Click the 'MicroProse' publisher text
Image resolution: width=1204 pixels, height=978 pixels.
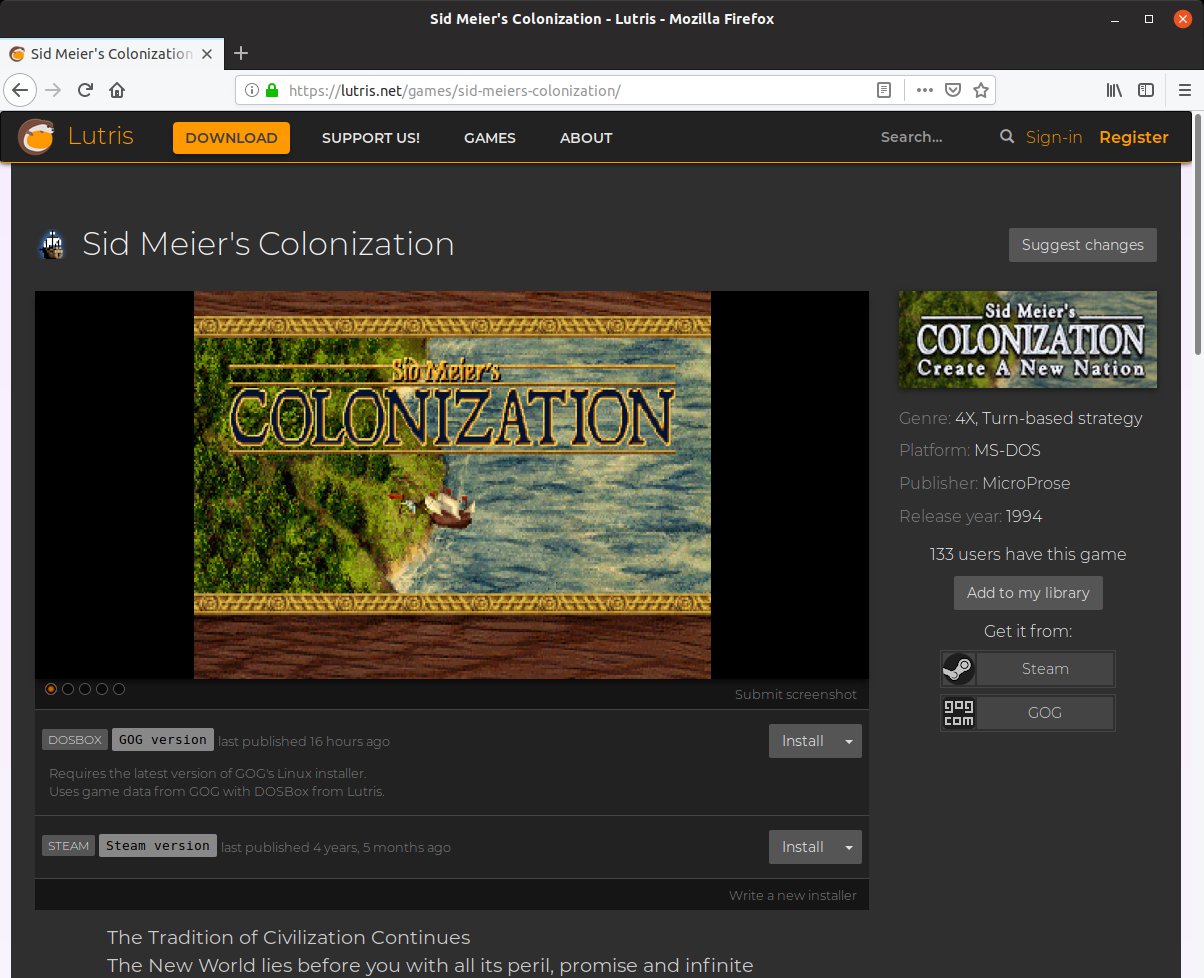(x=1026, y=483)
